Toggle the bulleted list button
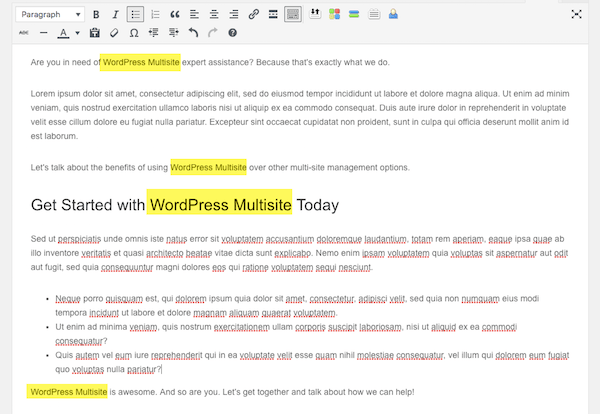This screenshot has height=414, width=600. coord(135,15)
